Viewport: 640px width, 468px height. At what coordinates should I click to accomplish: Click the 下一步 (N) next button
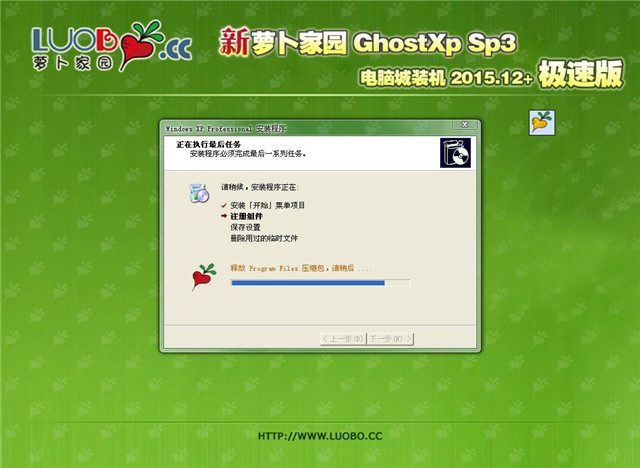(x=390, y=339)
